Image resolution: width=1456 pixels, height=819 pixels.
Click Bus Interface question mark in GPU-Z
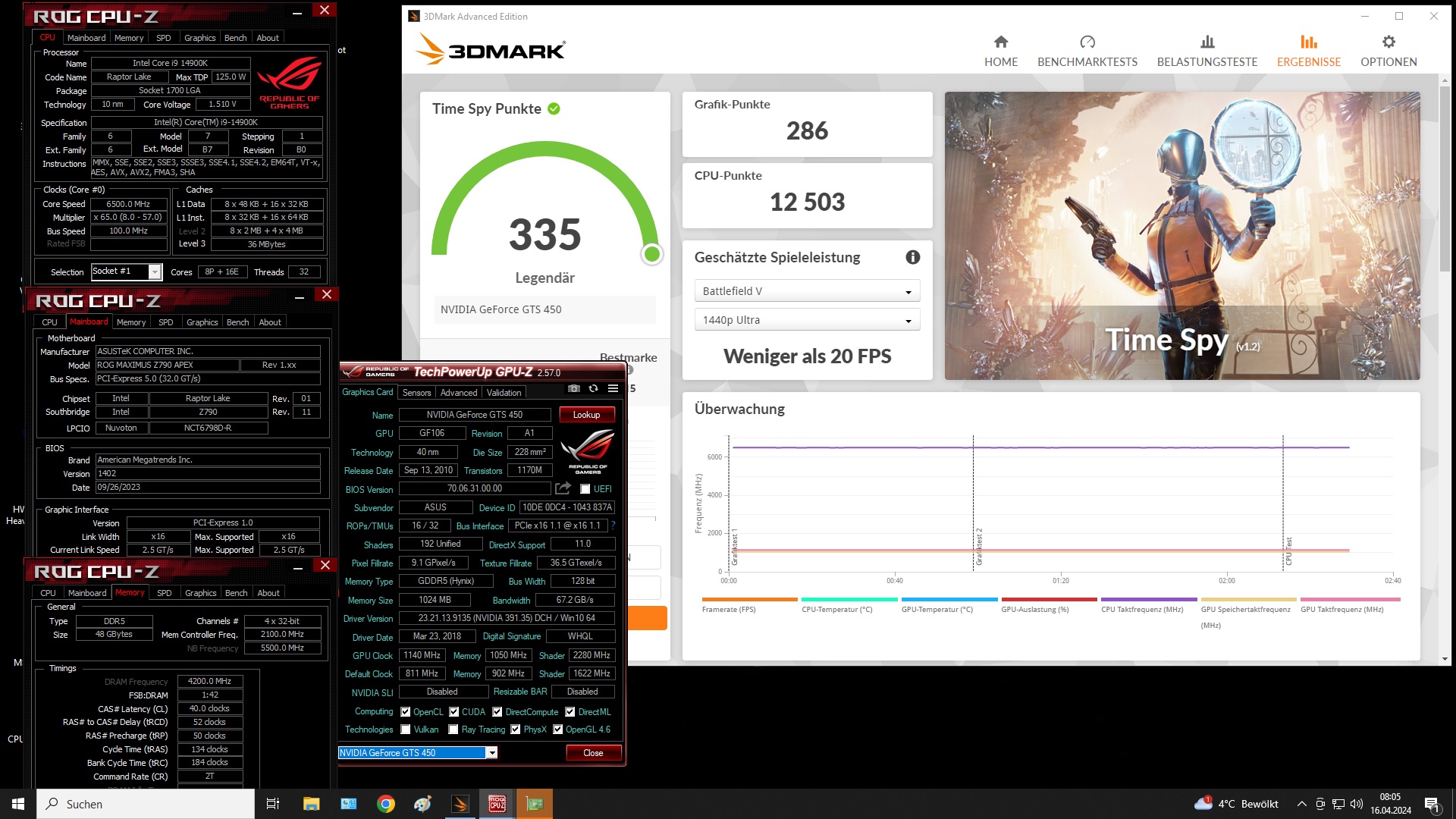point(613,526)
